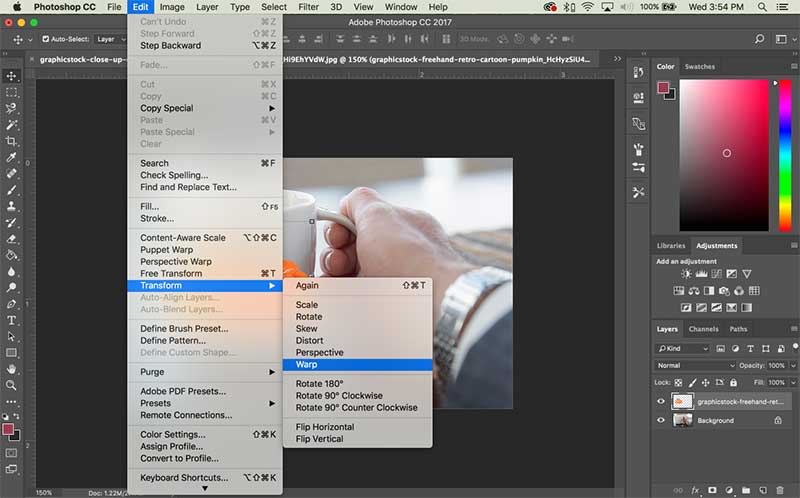This screenshot has width=800, height=498.
Task: Toggle lock transparent pixels
Action: (x=678, y=382)
